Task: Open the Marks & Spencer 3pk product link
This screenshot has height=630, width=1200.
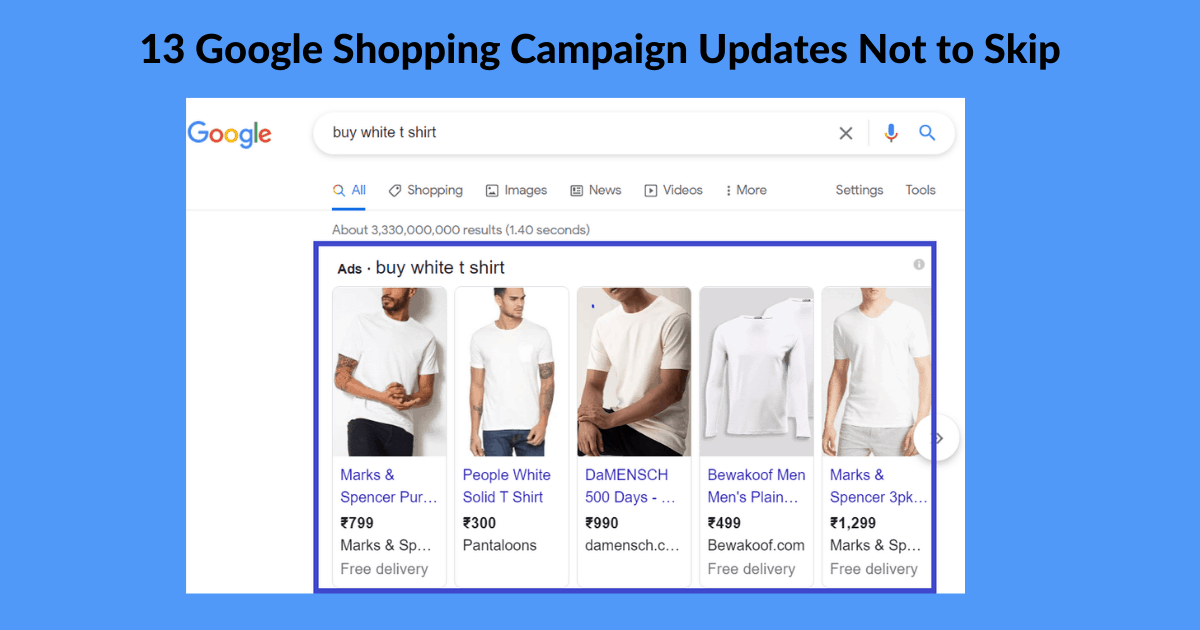Action: 879,486
